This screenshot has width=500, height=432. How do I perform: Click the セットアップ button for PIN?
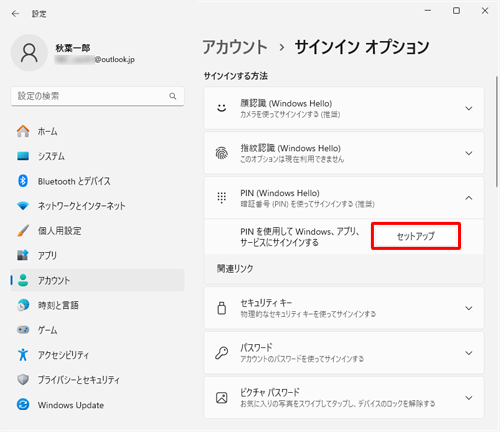point(416,236)
